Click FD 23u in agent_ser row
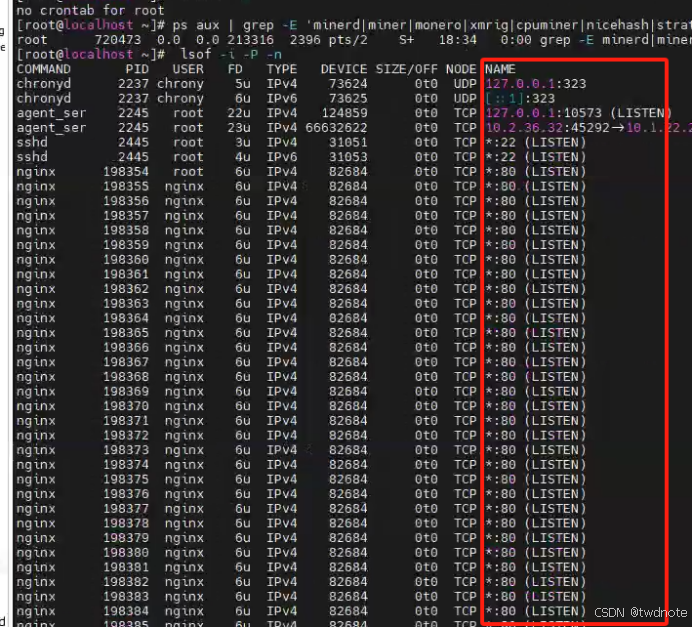Image resolution: width=692 pixels, height=627 pixels. 239,128
